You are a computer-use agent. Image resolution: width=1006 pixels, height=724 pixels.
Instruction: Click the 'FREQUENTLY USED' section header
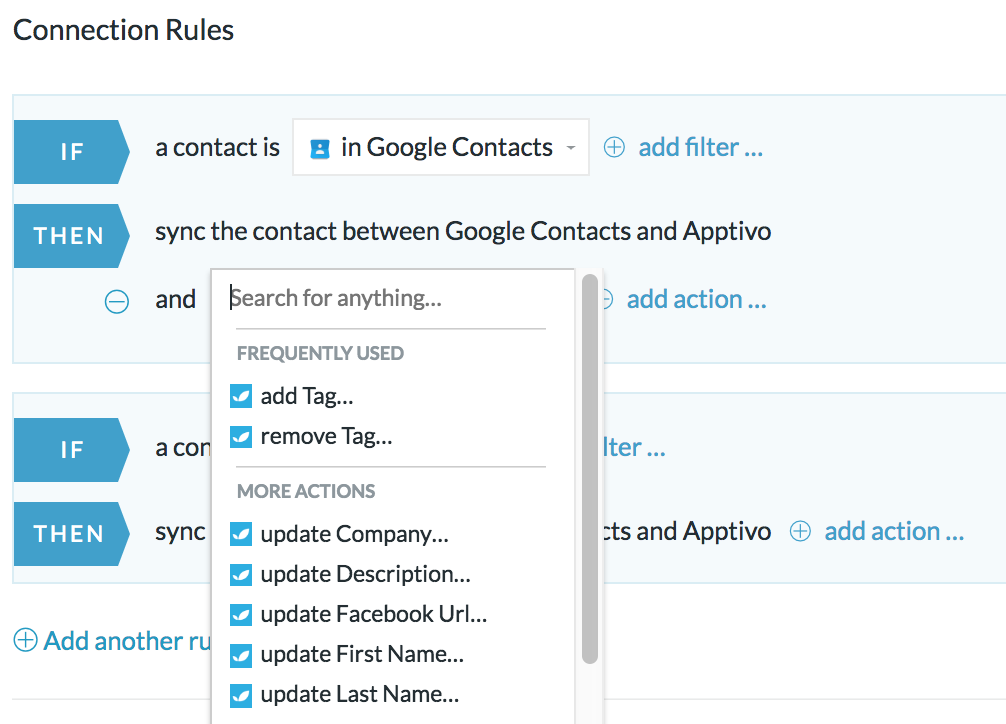320,354
